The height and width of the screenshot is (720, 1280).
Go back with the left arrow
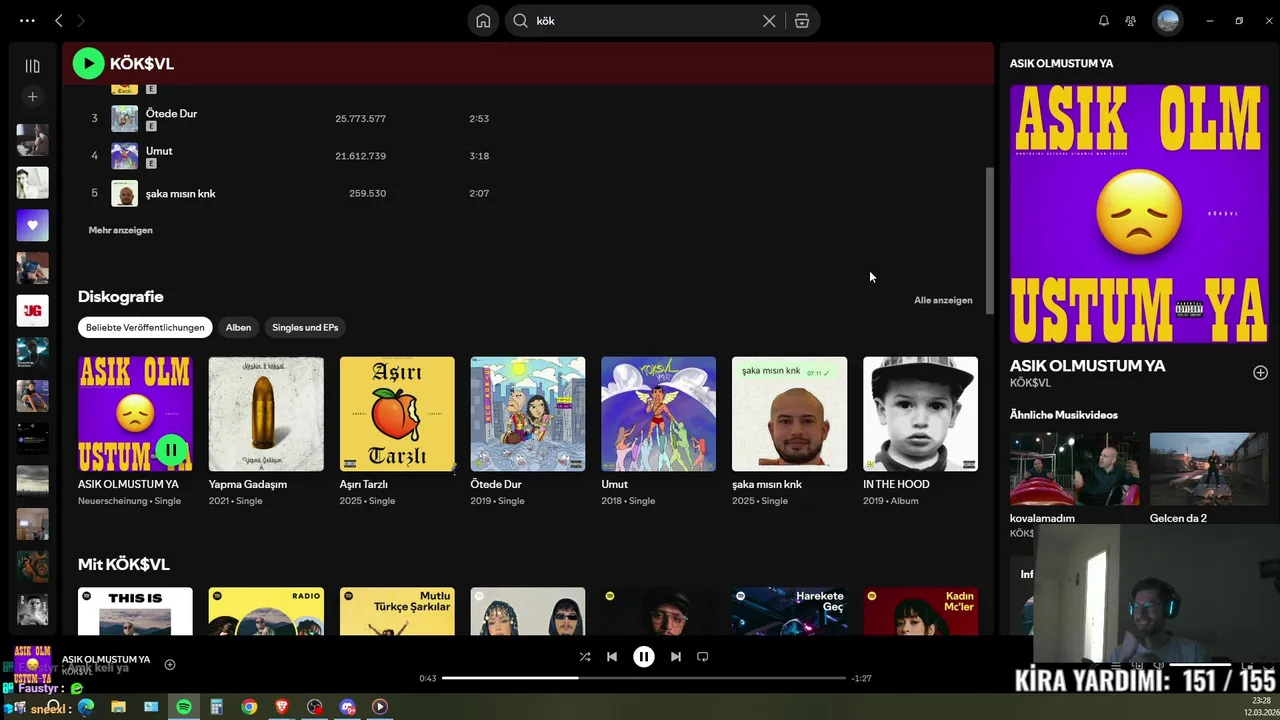pyautogui.click(x=59, y=20)
